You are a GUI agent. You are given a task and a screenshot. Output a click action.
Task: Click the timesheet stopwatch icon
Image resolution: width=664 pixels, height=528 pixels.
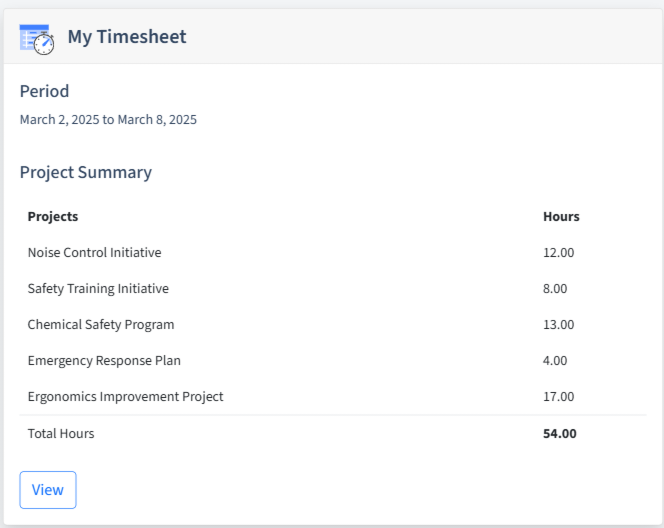coord(37,39)
